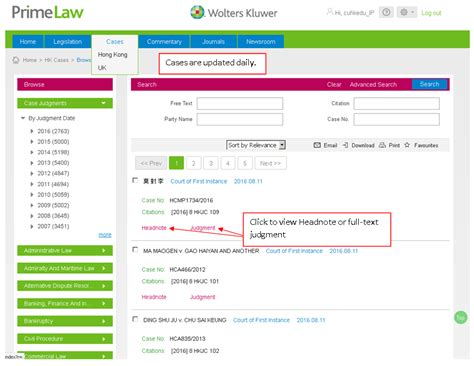
Task: Expand Bankruptcy category
Action: 65,321
